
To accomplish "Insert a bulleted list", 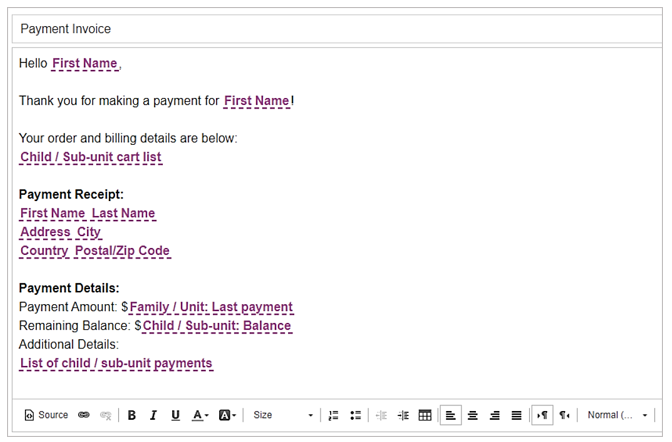I will click(x=355, y=415).
